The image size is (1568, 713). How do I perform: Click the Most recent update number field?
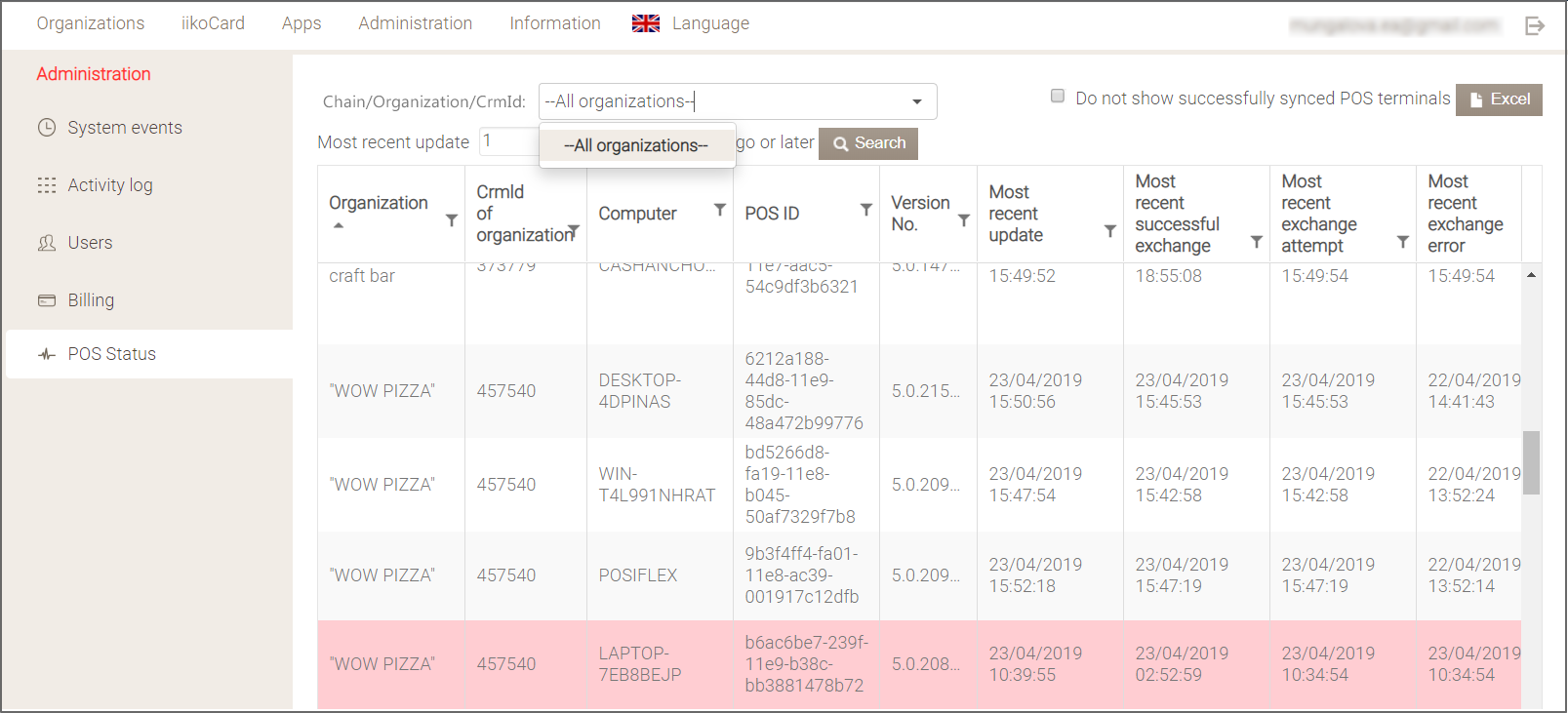pyautogui.click(x=508, y=141)
